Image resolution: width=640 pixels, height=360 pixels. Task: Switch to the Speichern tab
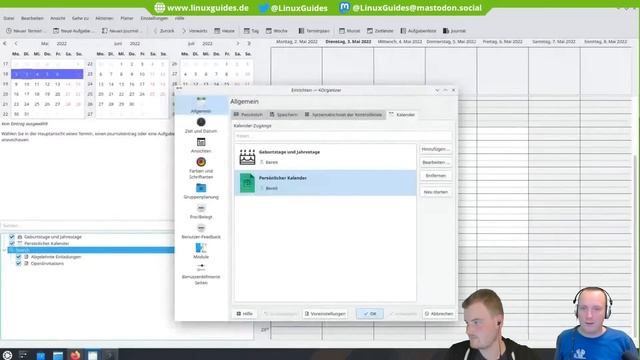[284, 115]
